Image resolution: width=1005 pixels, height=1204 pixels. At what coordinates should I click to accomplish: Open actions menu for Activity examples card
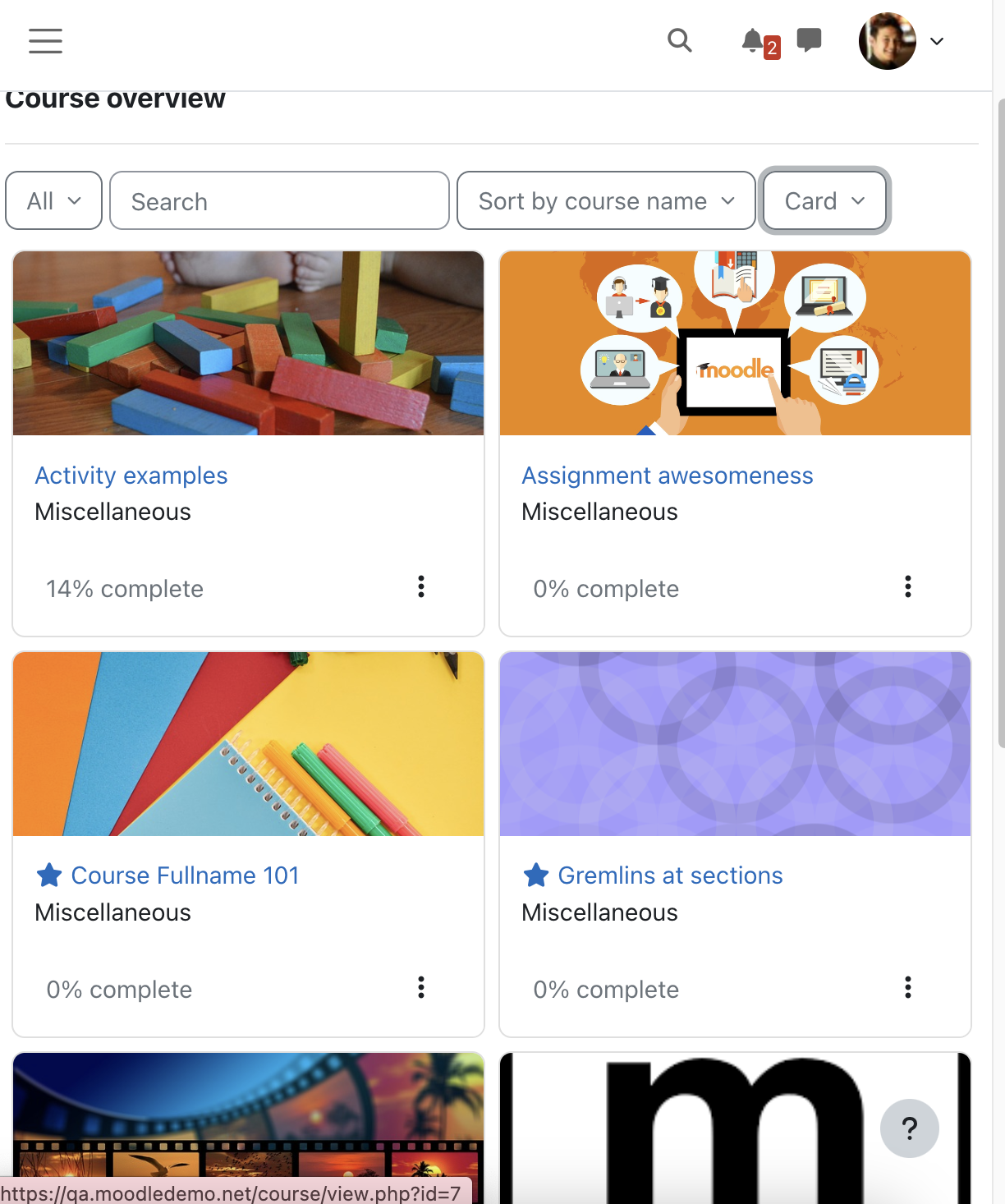pos(421,586)
